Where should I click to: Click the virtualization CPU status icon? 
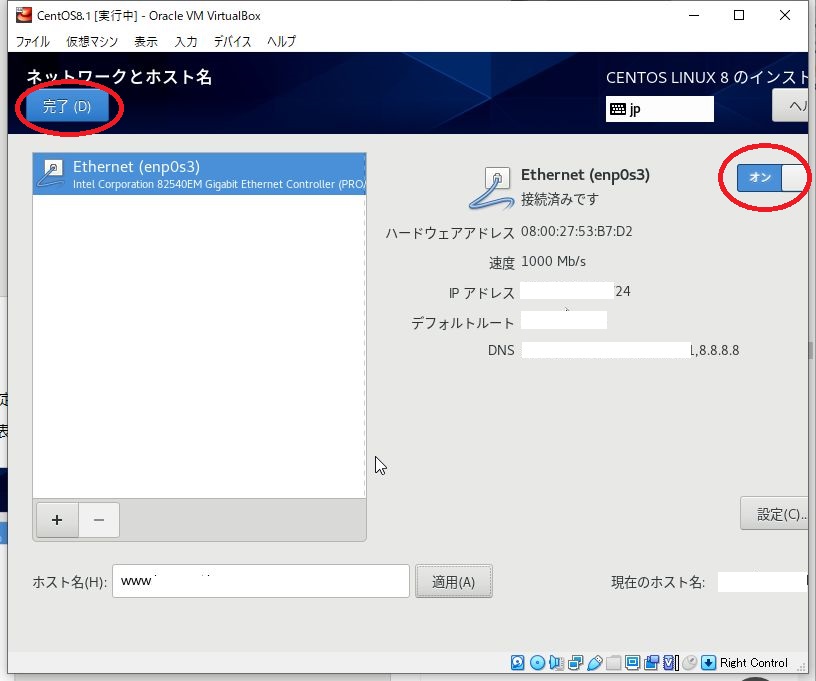pos(670,662)
